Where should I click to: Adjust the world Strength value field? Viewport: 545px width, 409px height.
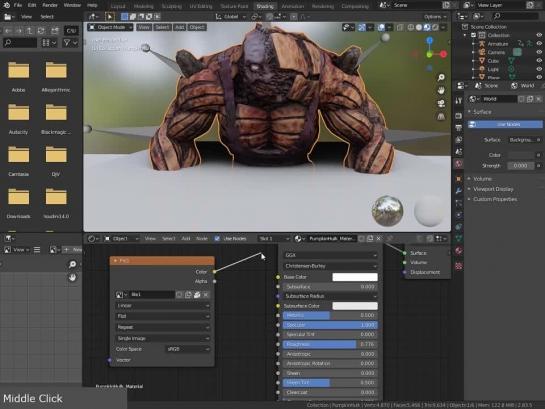coord(521,166)
